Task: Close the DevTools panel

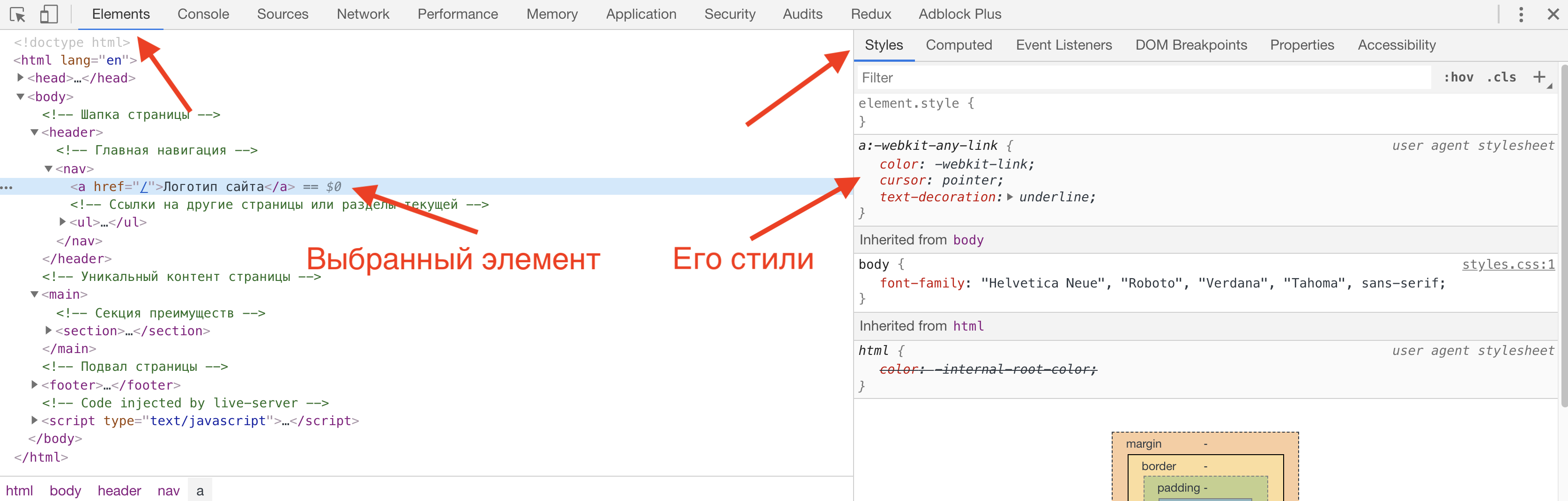Action: [x=1553, y=14]
